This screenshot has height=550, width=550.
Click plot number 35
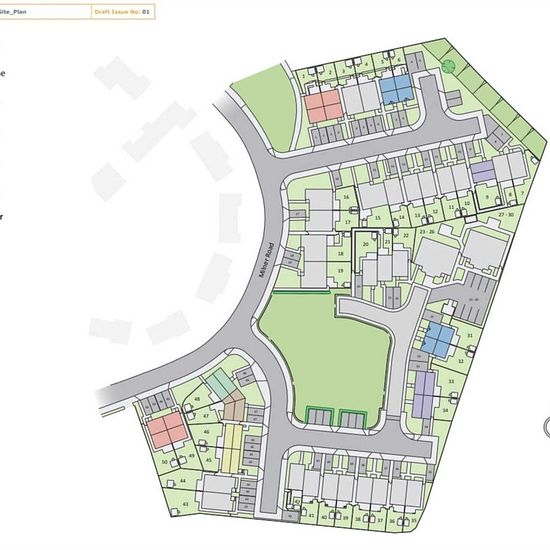click(414, 521)
